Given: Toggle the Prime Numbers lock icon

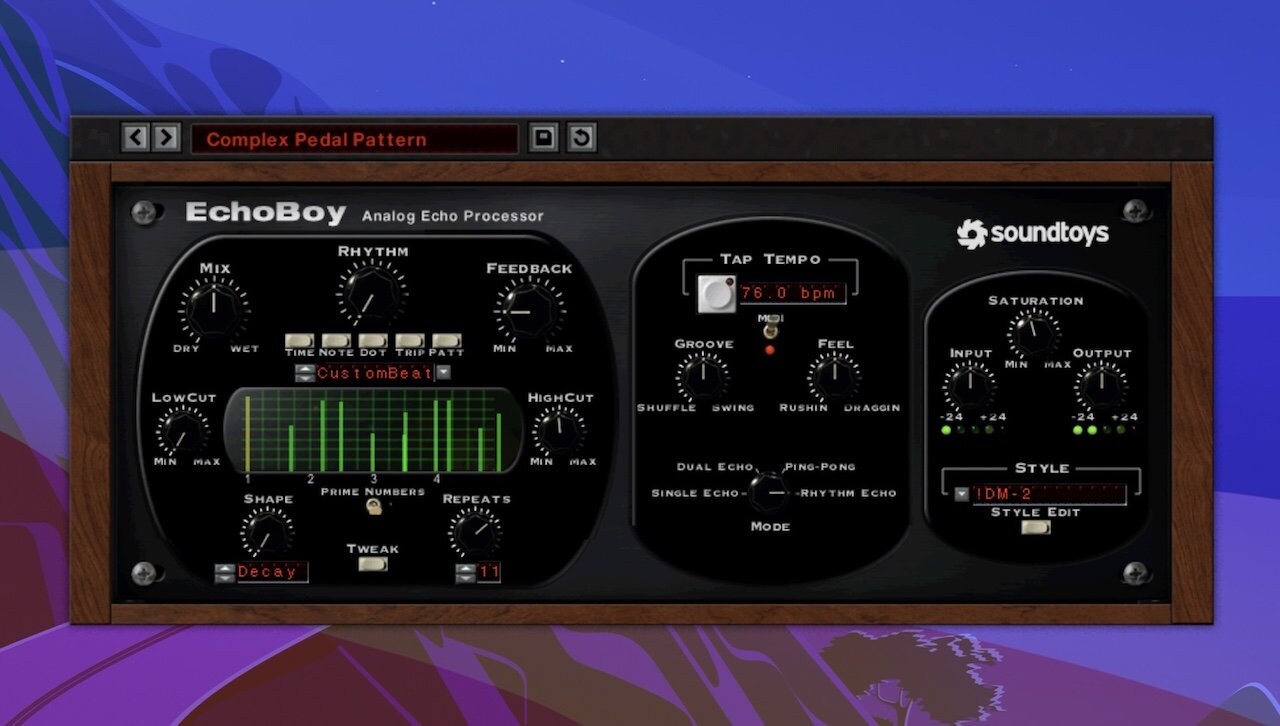Looking at the screenshot, I should [x=373, y=507].
